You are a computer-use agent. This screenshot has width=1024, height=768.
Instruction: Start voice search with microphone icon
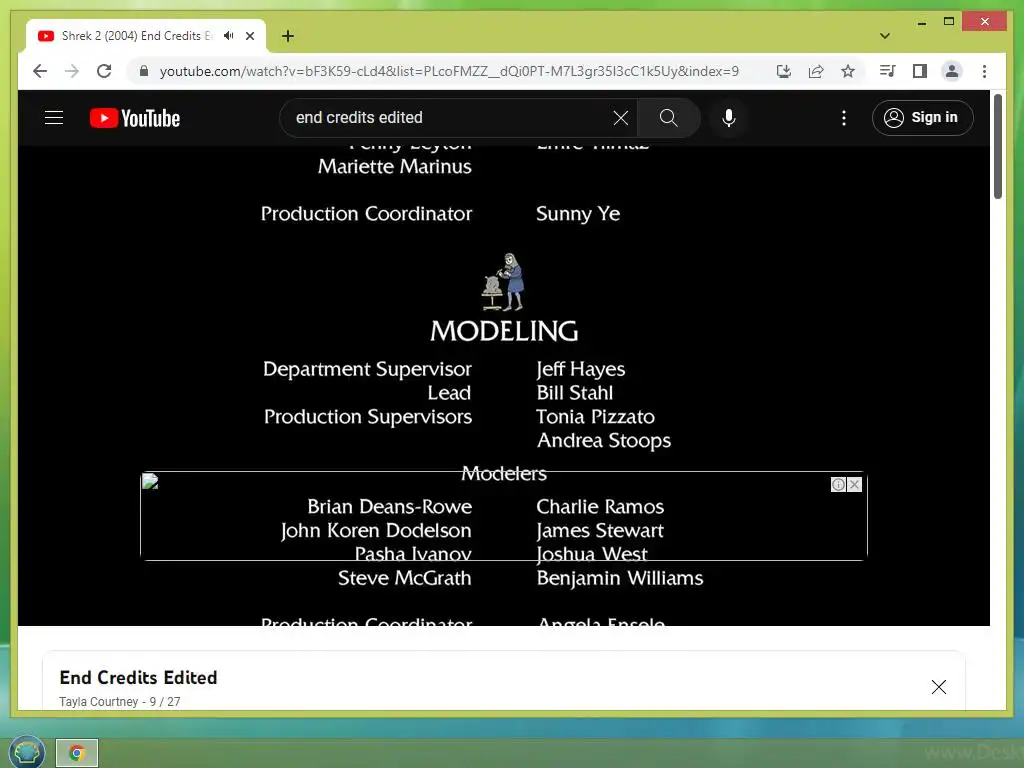(x=729, y=118)
